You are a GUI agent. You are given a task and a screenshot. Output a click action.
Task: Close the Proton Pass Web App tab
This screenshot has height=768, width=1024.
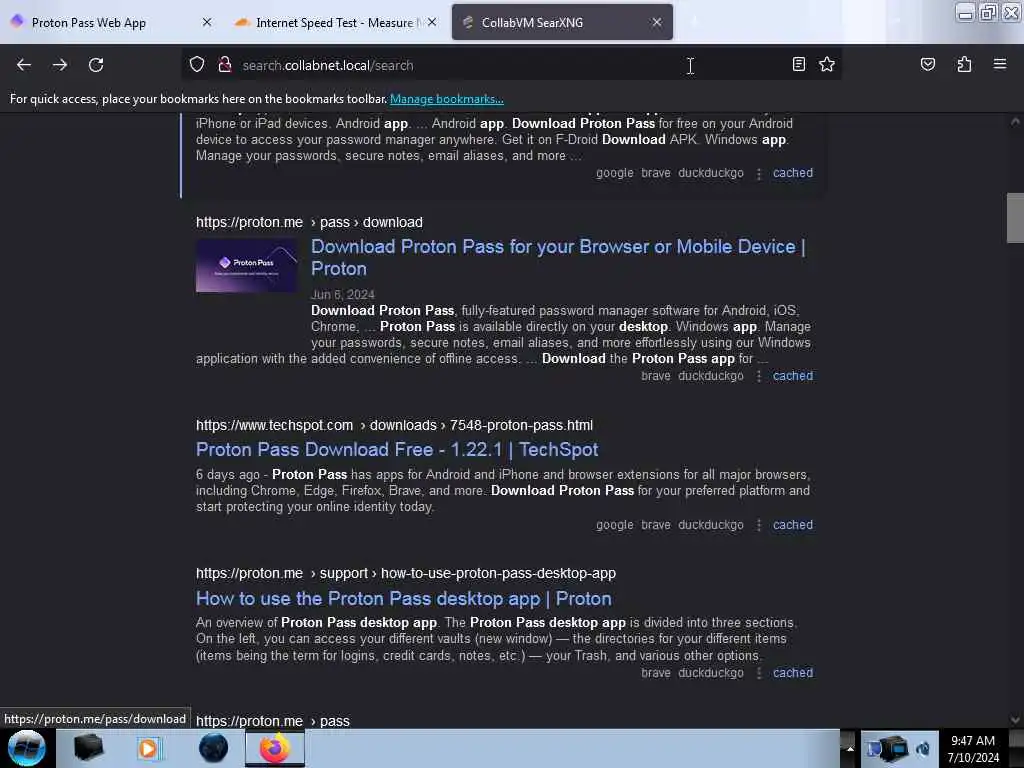point(207,22)
